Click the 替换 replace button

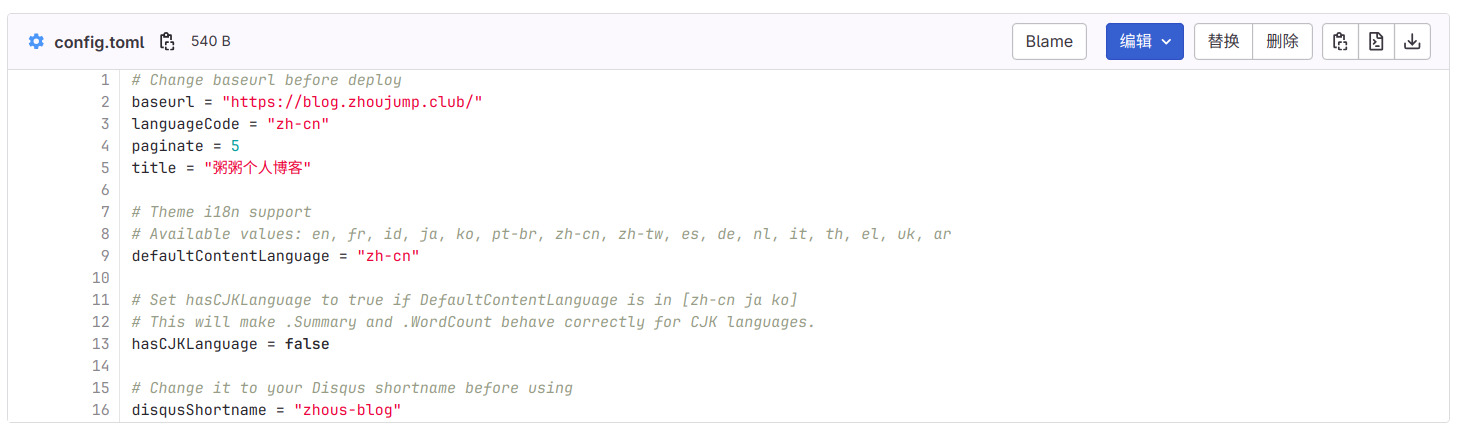pos(1223,42)
